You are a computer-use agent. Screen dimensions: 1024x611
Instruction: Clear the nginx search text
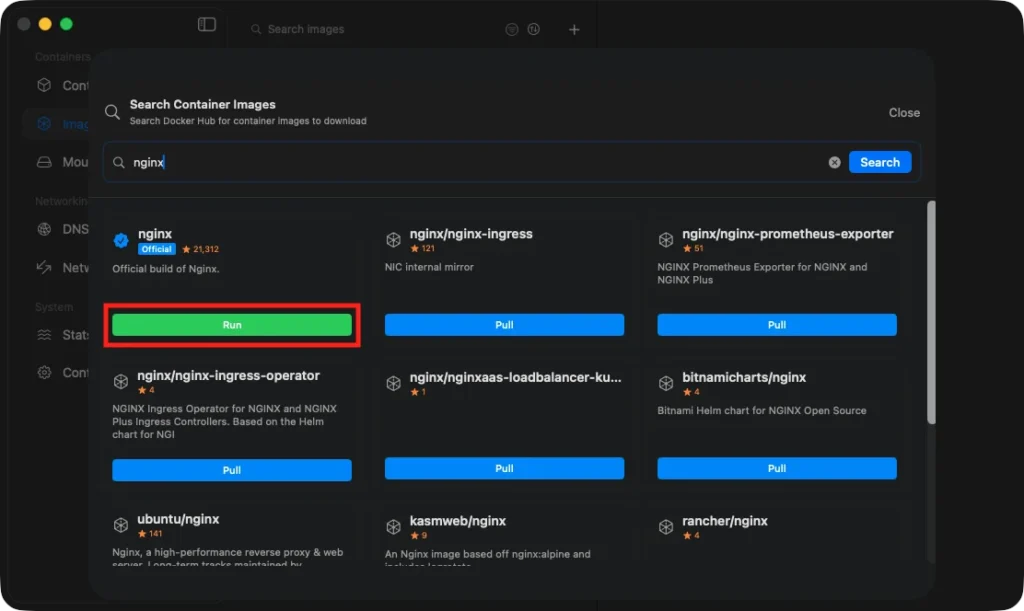tap(834, 163)
